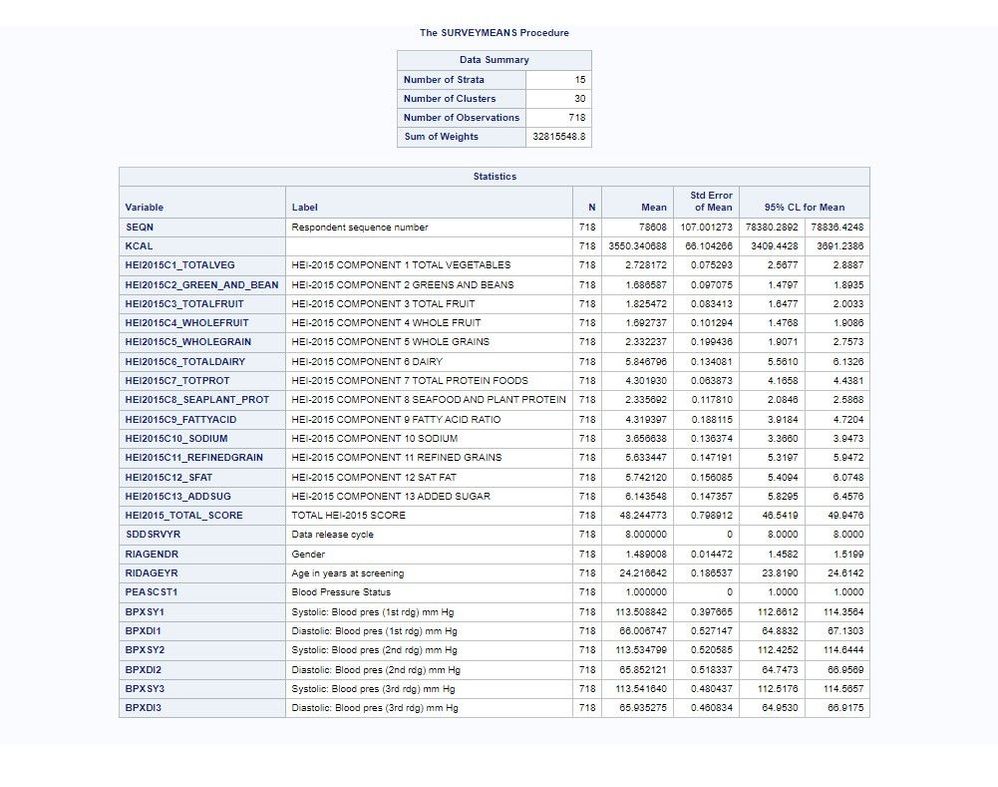Click the Sum of Weights value 32815548.8

click(x=559, y=137)
